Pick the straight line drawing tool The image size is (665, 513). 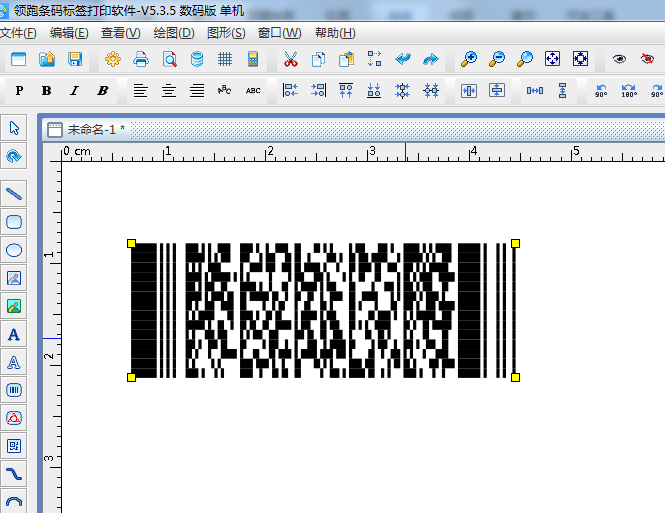[14, 193]
